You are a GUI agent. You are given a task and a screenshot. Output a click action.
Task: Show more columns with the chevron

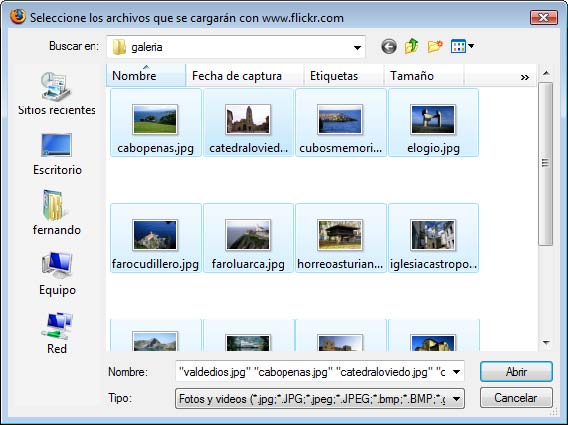[525, 77]
